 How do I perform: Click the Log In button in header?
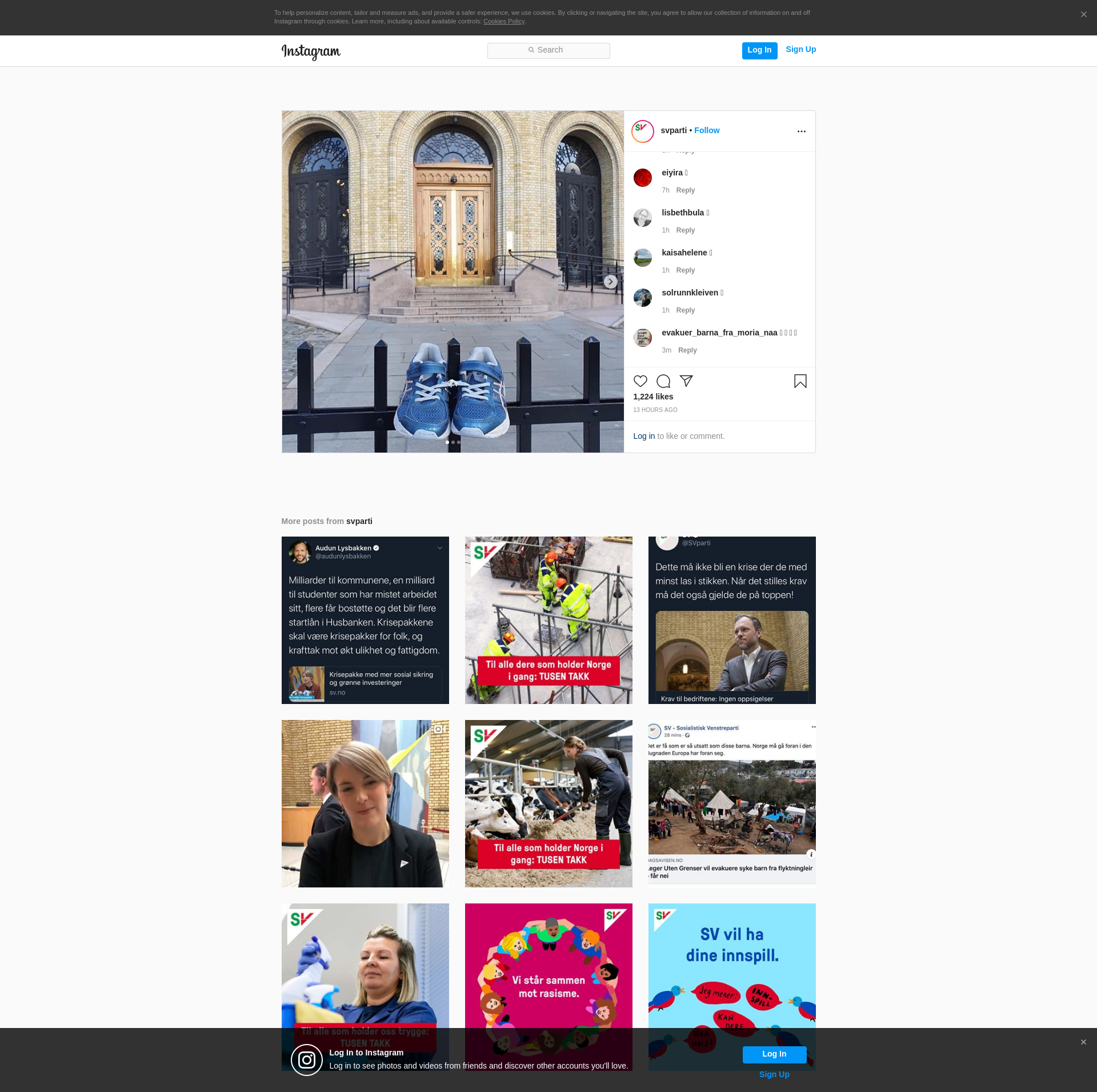tap(759, 50)
